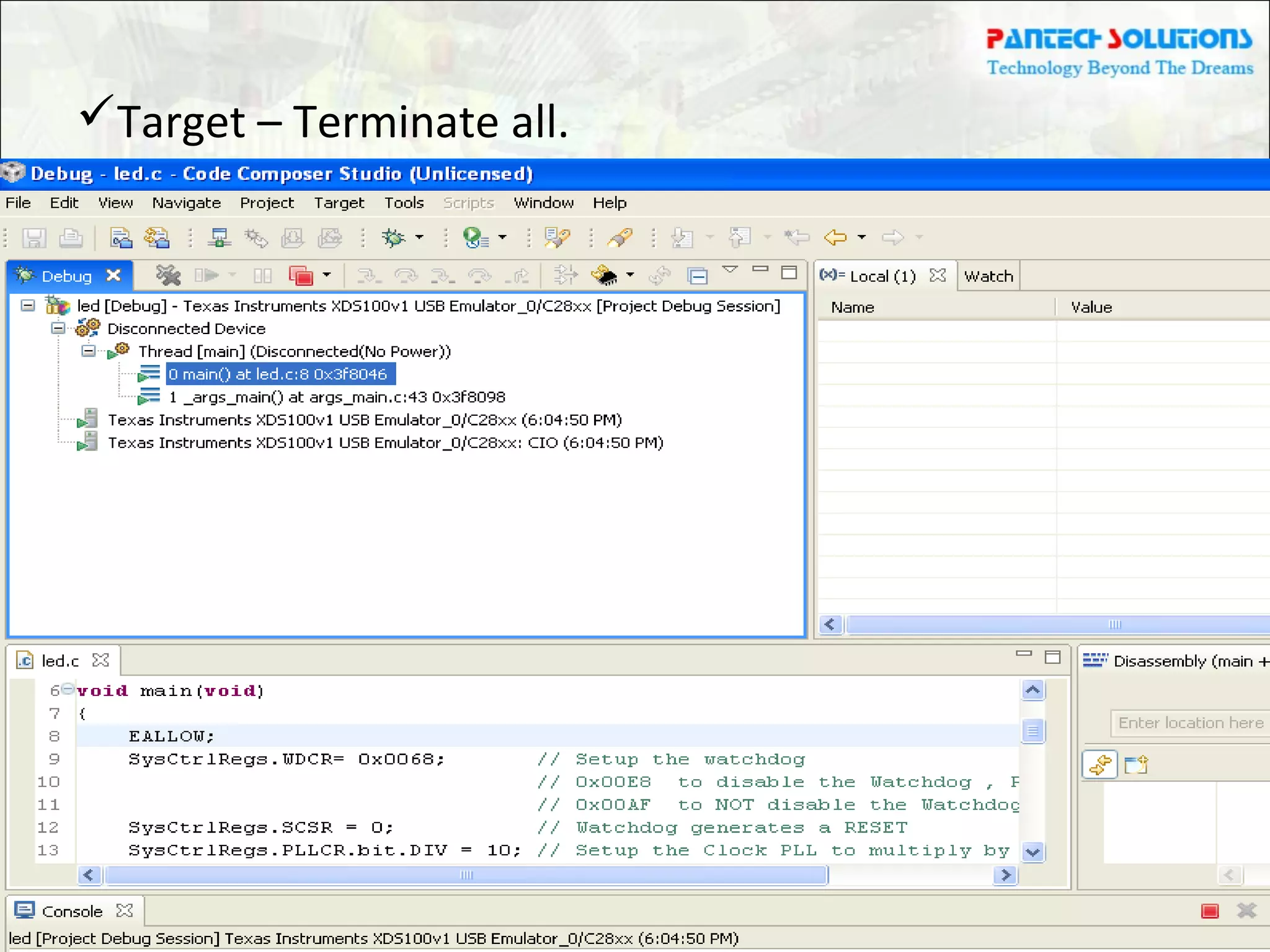Open the File menu
Viewport: 1270px width, 952px height.
[18, 203]
